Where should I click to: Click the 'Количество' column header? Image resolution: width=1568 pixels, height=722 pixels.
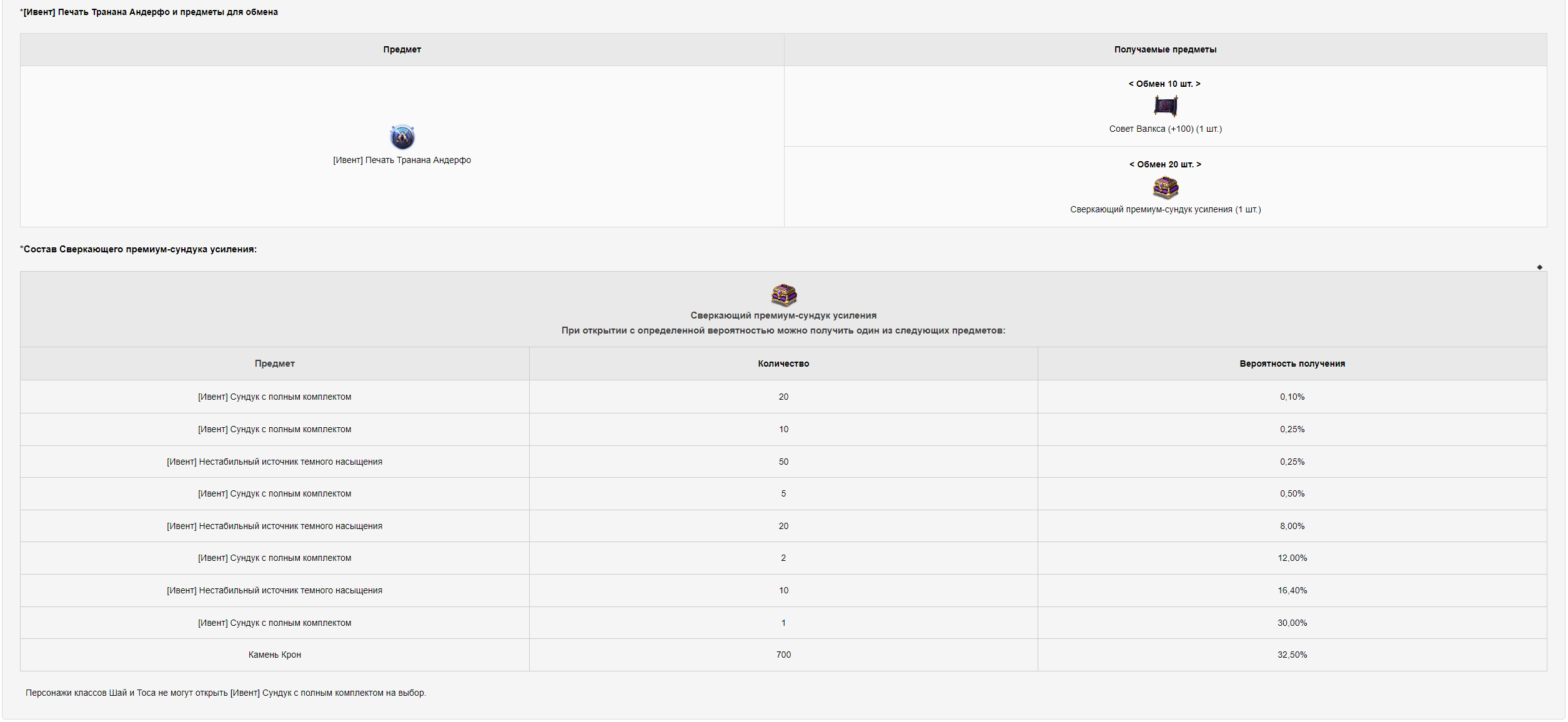point(783,364)
